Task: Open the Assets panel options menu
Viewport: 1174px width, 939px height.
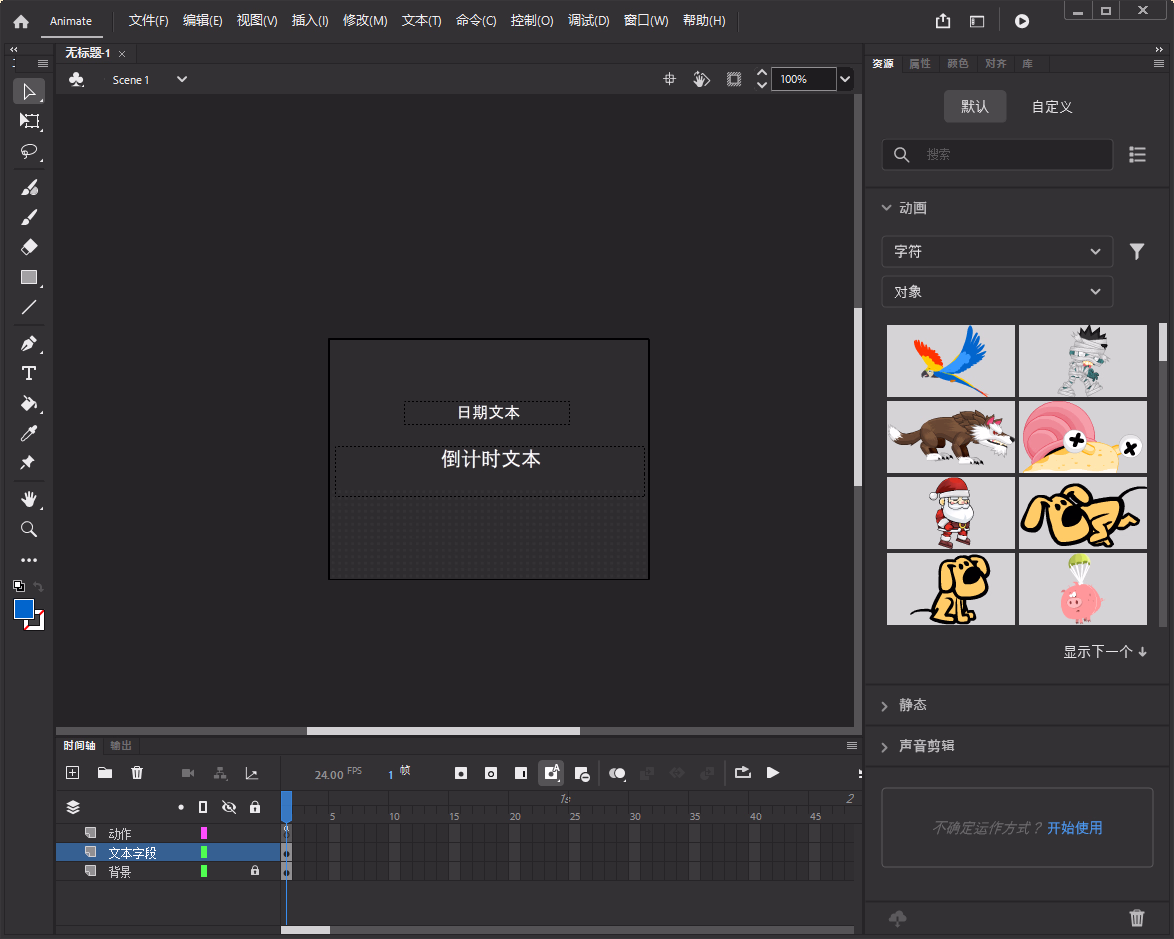Action: pyautogui.click(x=1159, y=64)
